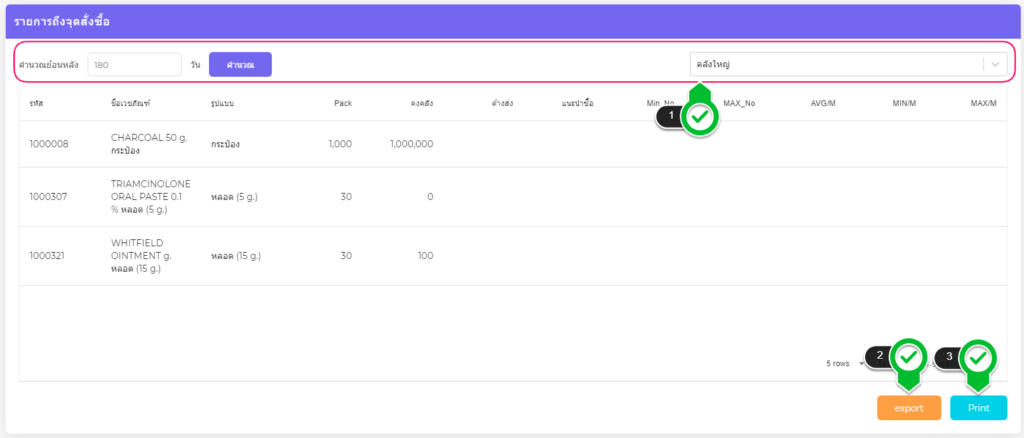The height and width of the screenshot is (438, 1024).
Task: Sort by the AVG/M column header
Action: click(822, 103)
